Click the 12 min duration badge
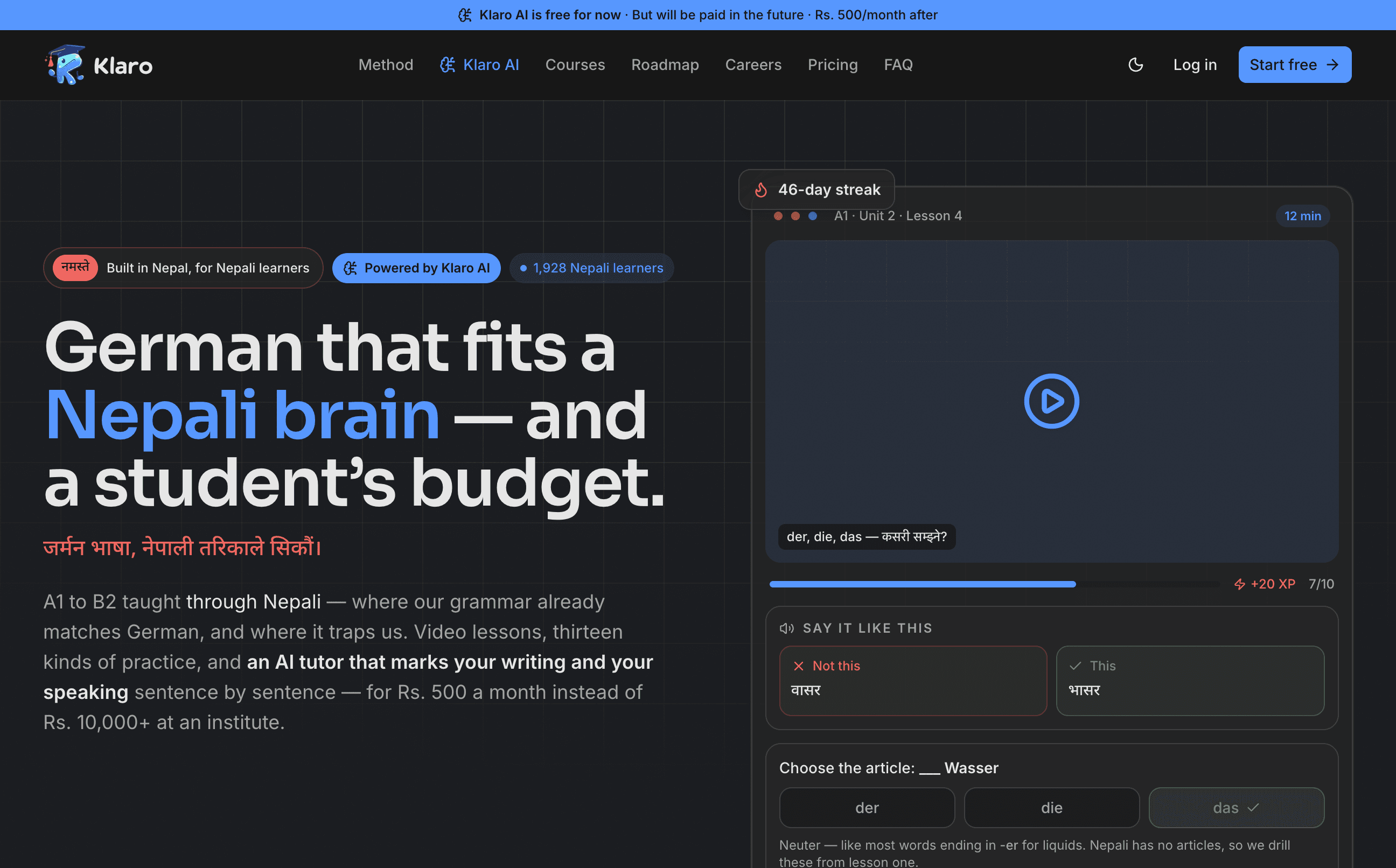The height and width of the screenshot is (868, 1396). pyautogui.click(x=1303, y=216)
